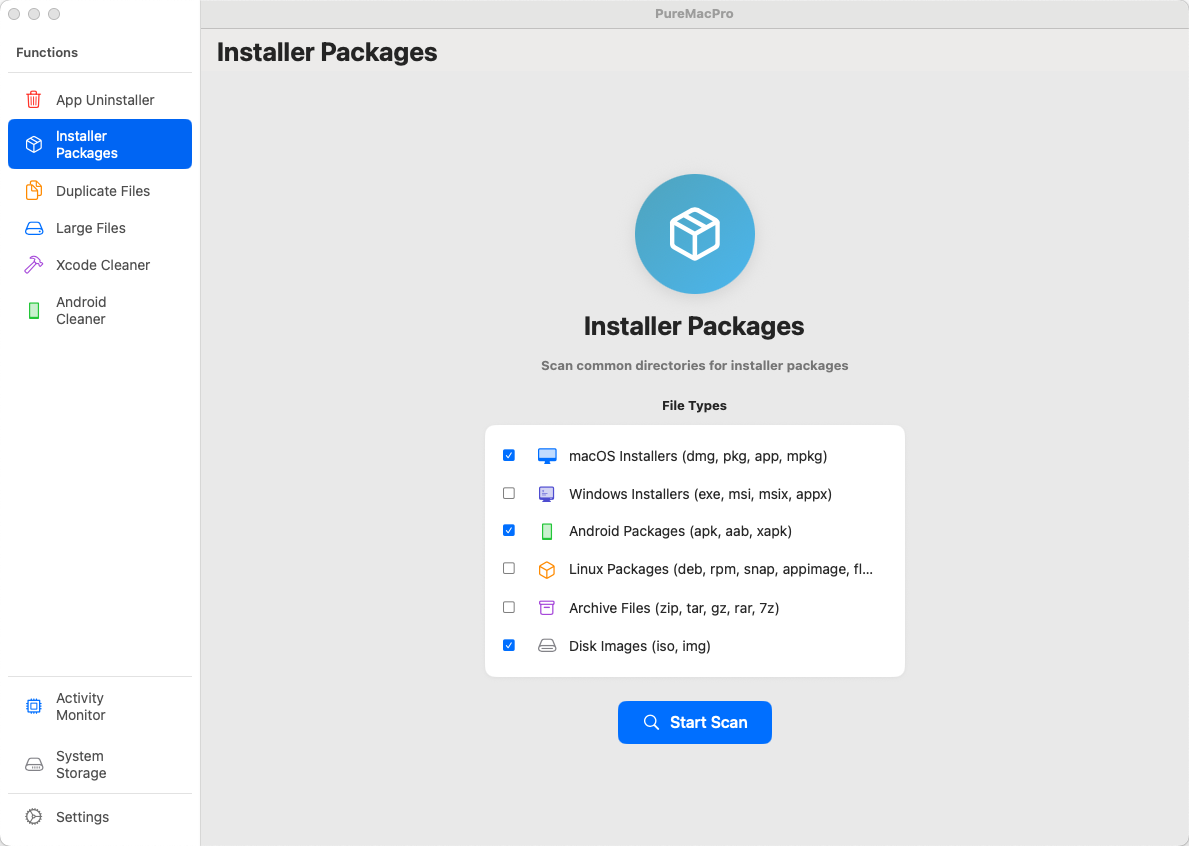This screenshot has height=846, width=1189.
Task: Click the Linux Packages orange box icon
Action: (547, 569)
